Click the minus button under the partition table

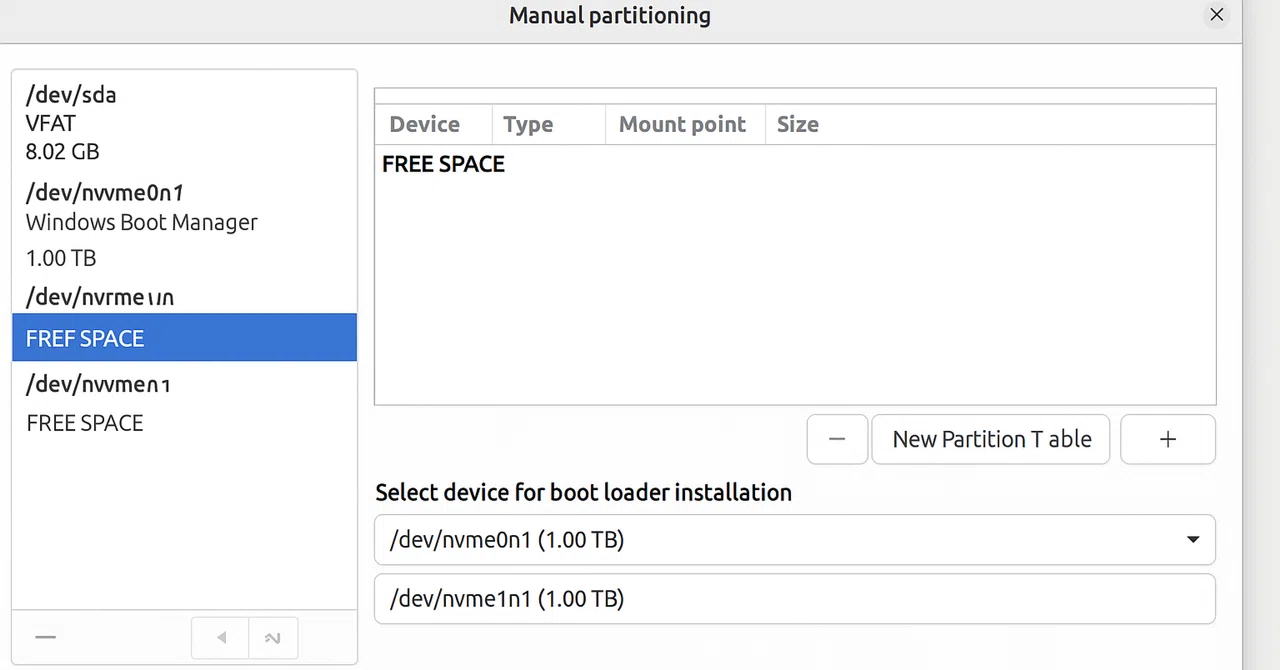pos(837,439)
